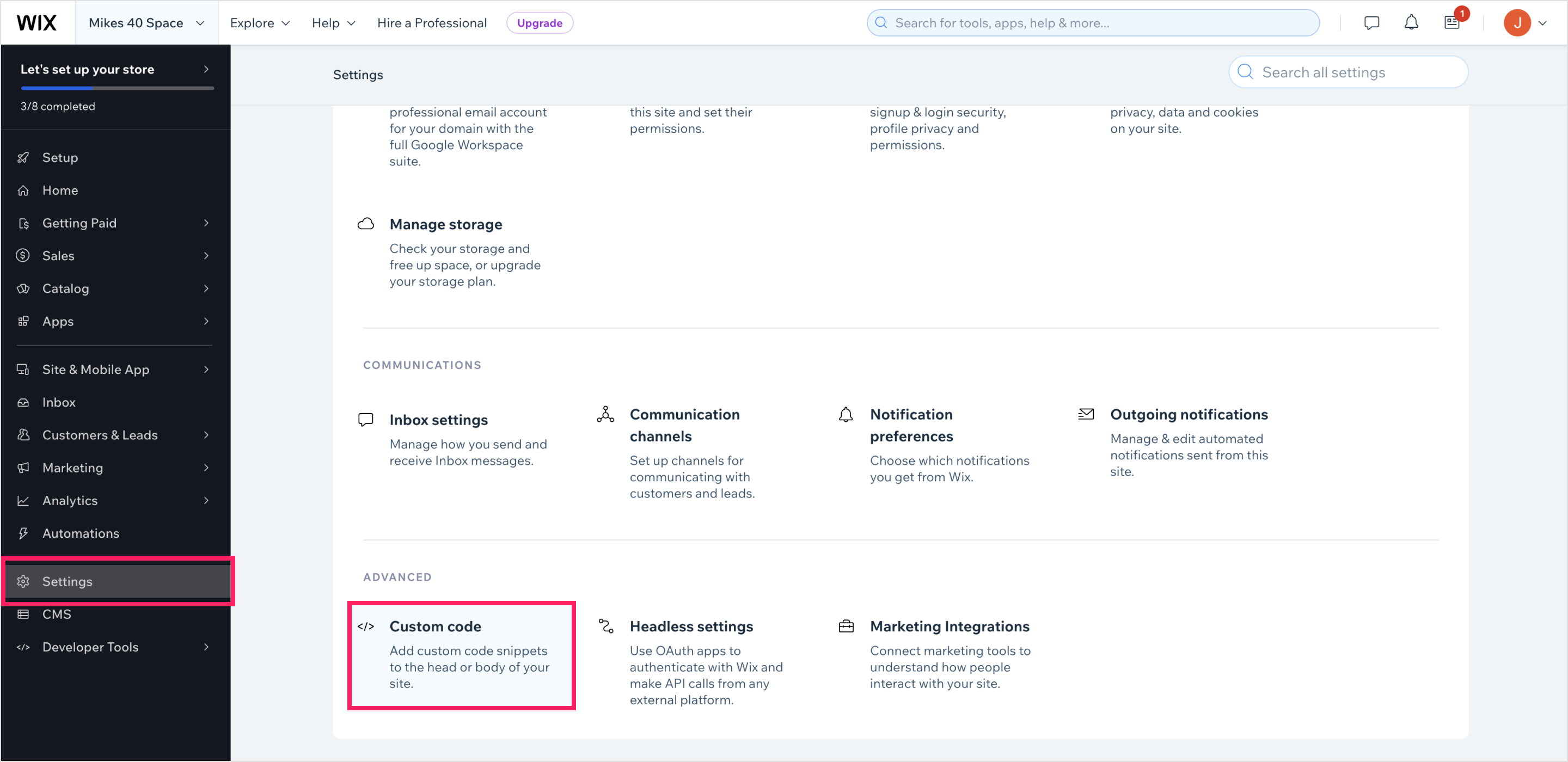This screenshot has width=1568, height=762.
Task: Click the Upgrade button
Action: [540, 22]
